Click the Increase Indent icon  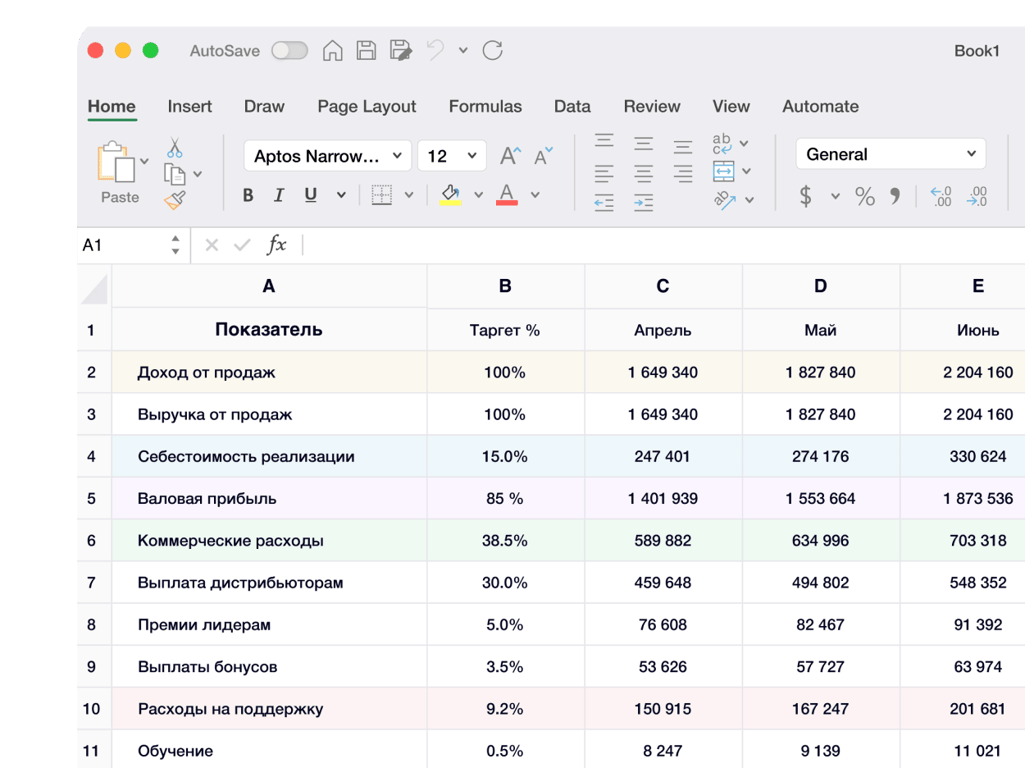click(x=643, y=203)
